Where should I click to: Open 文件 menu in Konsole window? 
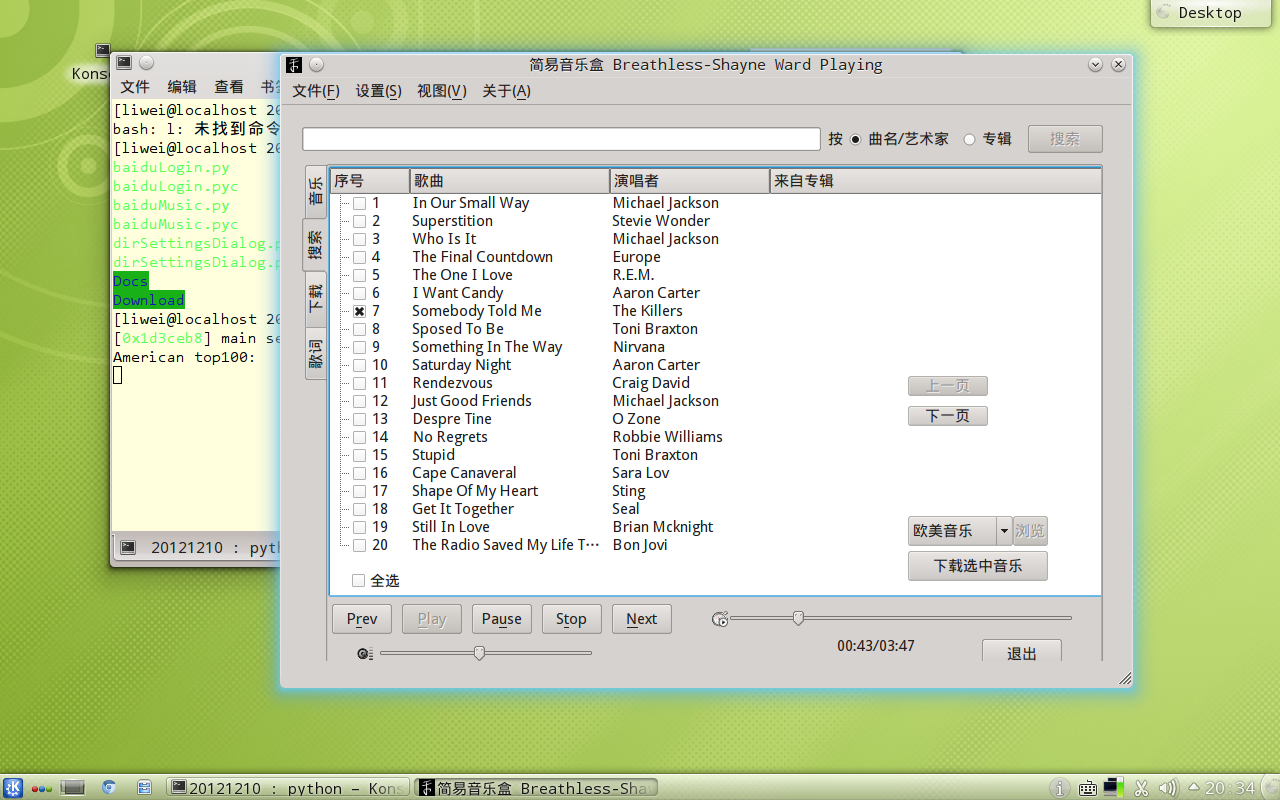[135, 87]
